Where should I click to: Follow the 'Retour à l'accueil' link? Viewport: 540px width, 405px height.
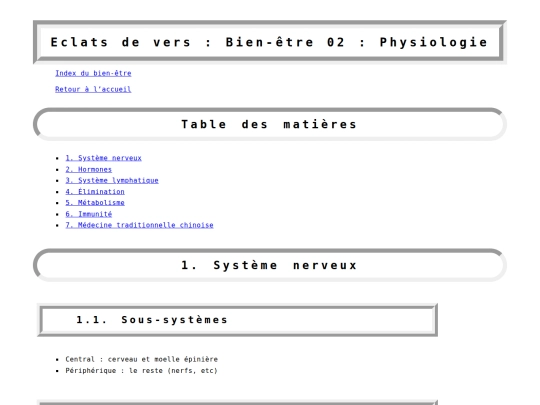point(93,89)
